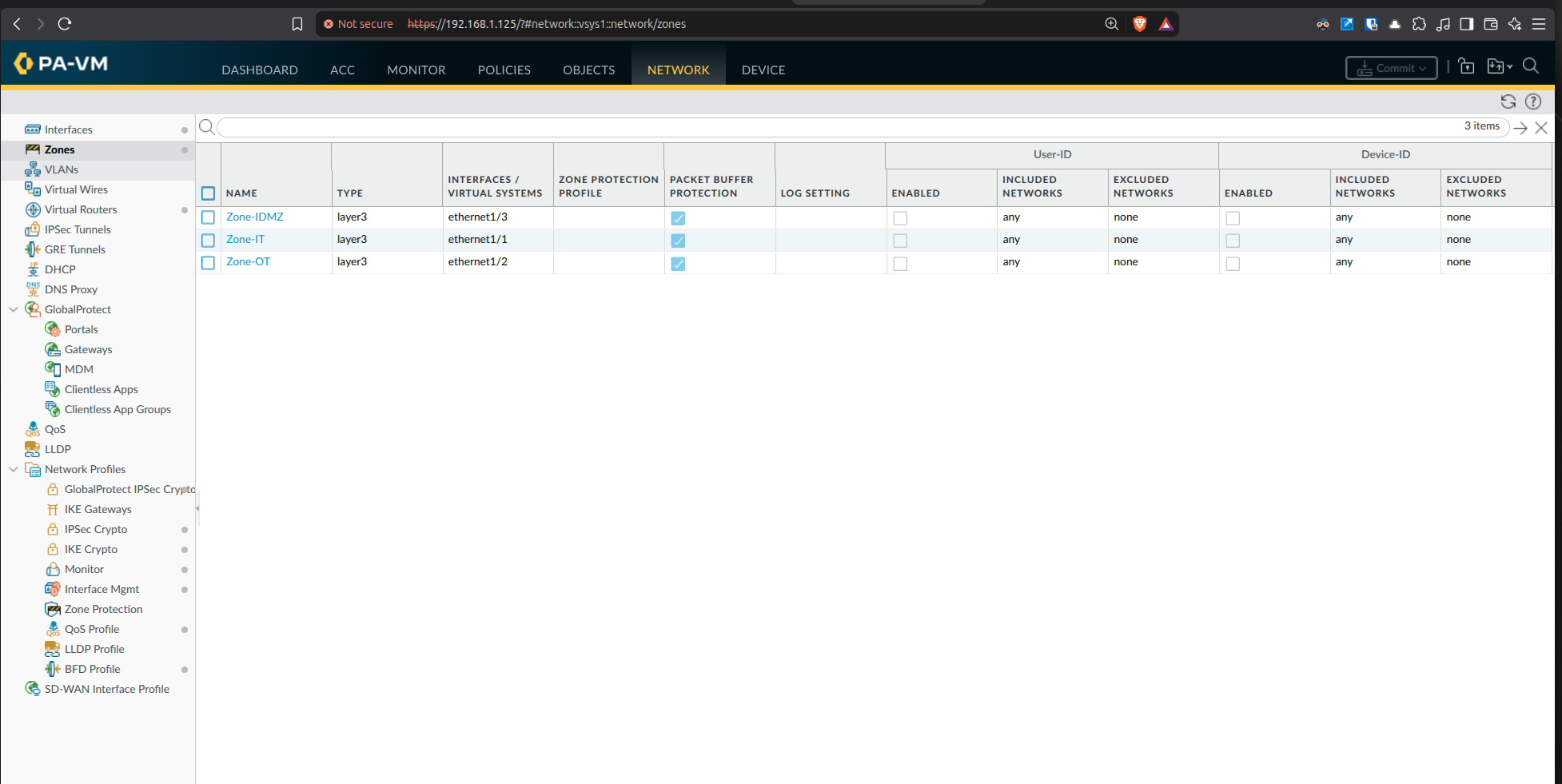The image size is (1562, 784).
Task: Select the DNS Proxy sidebar icon
Action: 33,289
